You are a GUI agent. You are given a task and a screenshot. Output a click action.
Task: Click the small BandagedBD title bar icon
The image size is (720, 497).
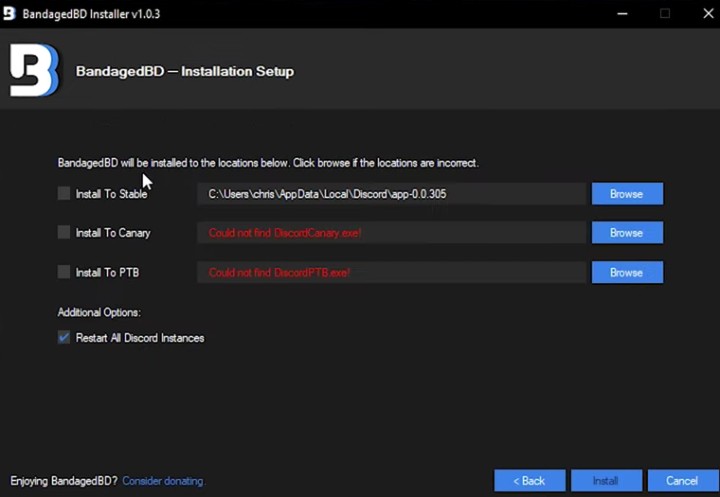[9, 13]
